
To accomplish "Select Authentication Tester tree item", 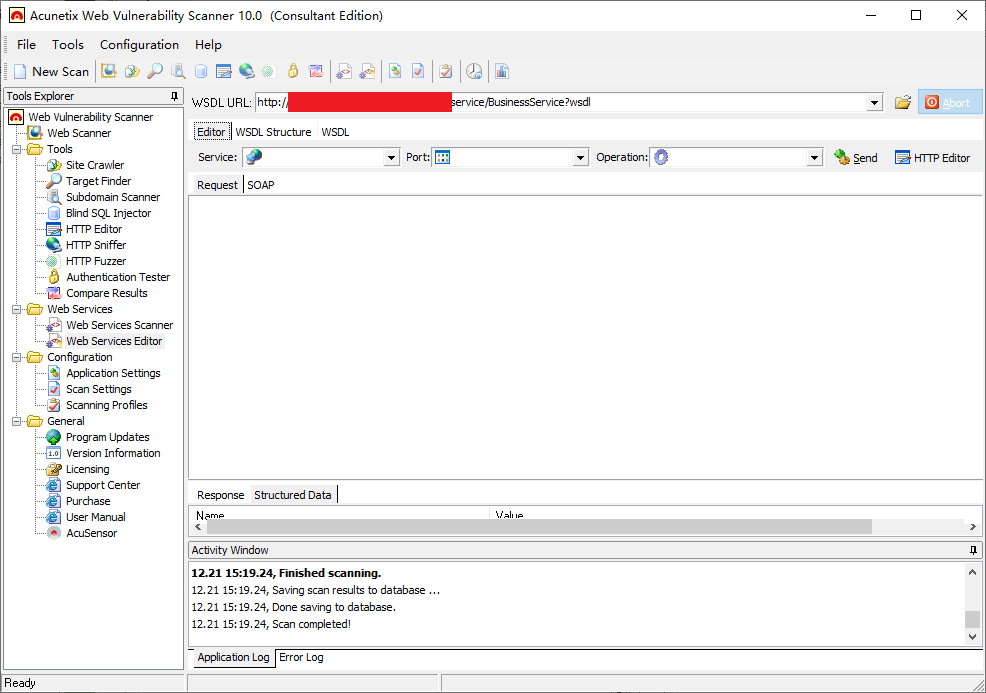I will 118,277.
